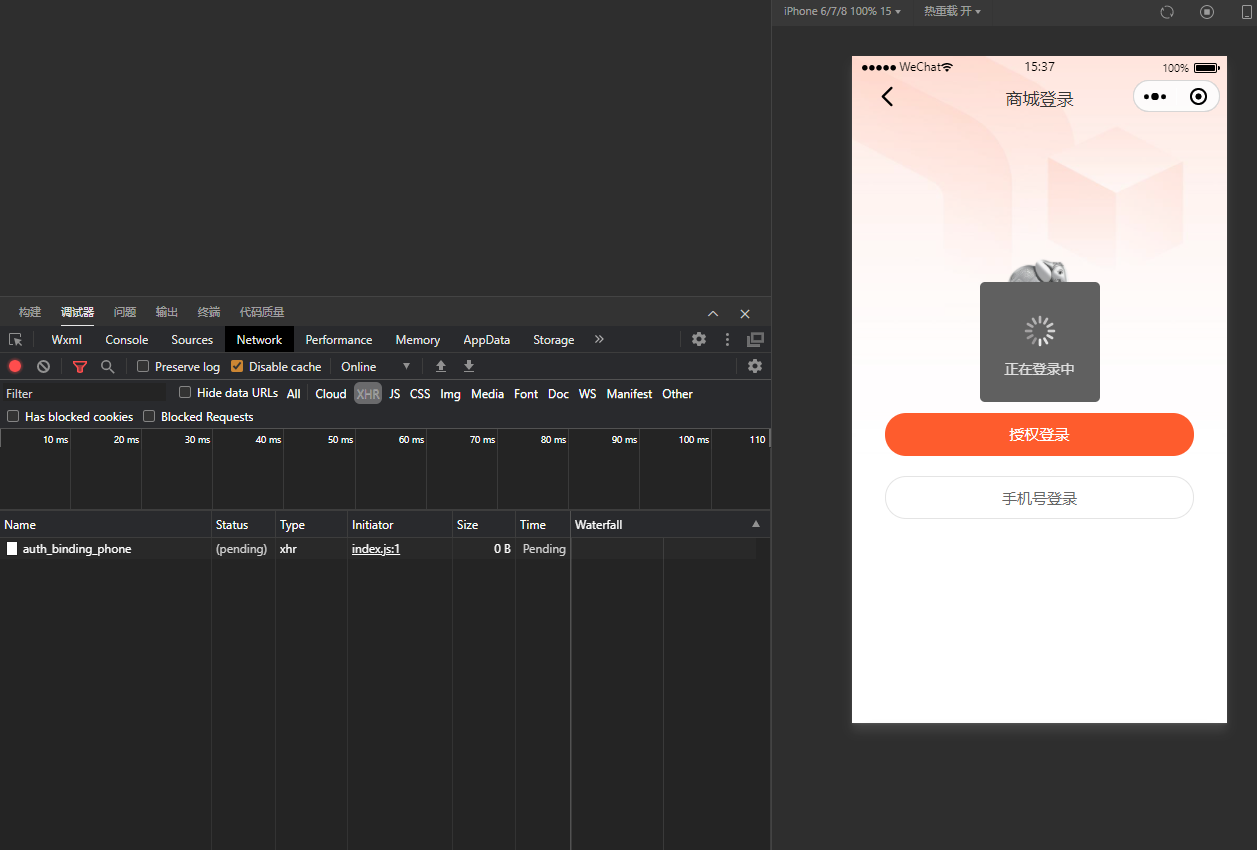
Task: Click the stop simulator icon in top bar
Action: 1207,12
